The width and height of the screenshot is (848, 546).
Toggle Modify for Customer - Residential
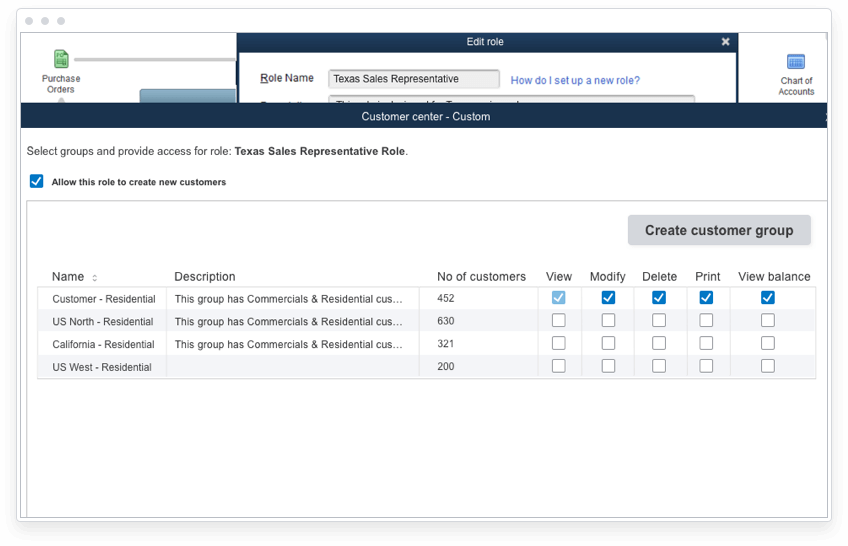(x=608, y=297)
